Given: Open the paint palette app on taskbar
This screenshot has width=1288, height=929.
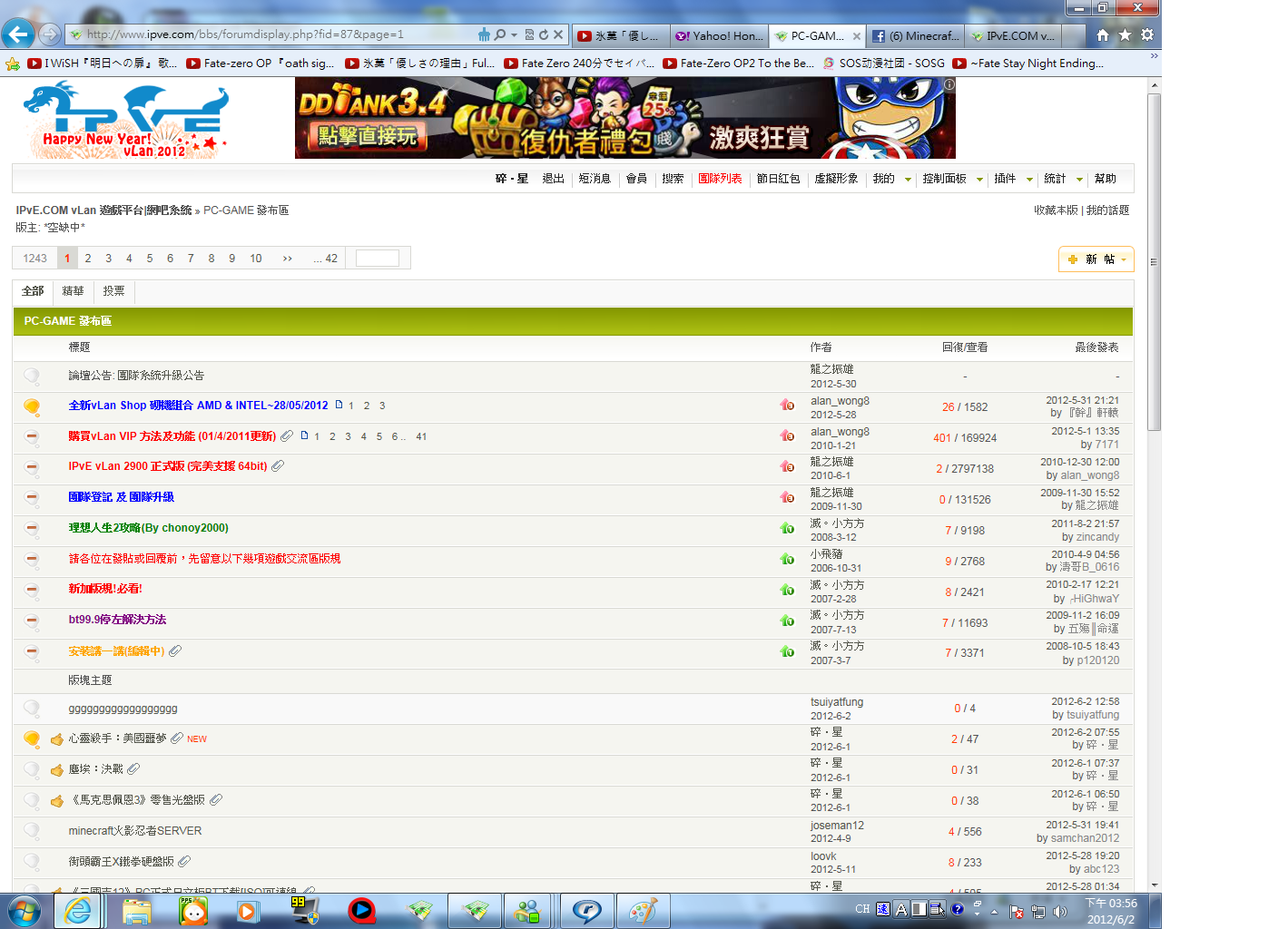Looking at the screenshot, I should coord(643,911).
